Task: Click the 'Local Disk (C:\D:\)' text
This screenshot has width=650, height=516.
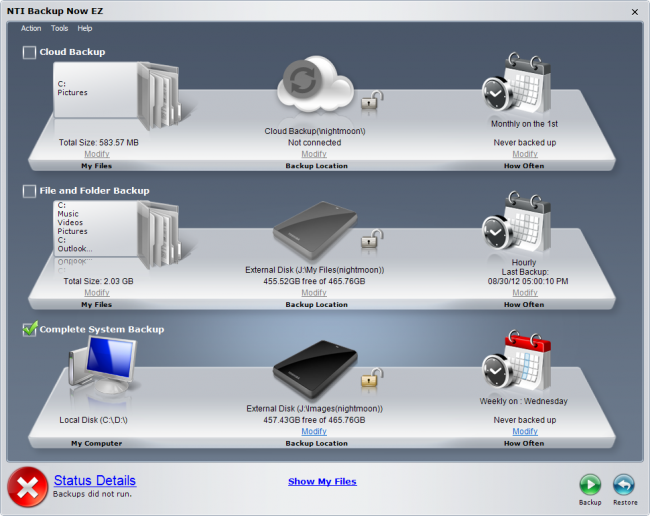Action: (x=93, y=420)
